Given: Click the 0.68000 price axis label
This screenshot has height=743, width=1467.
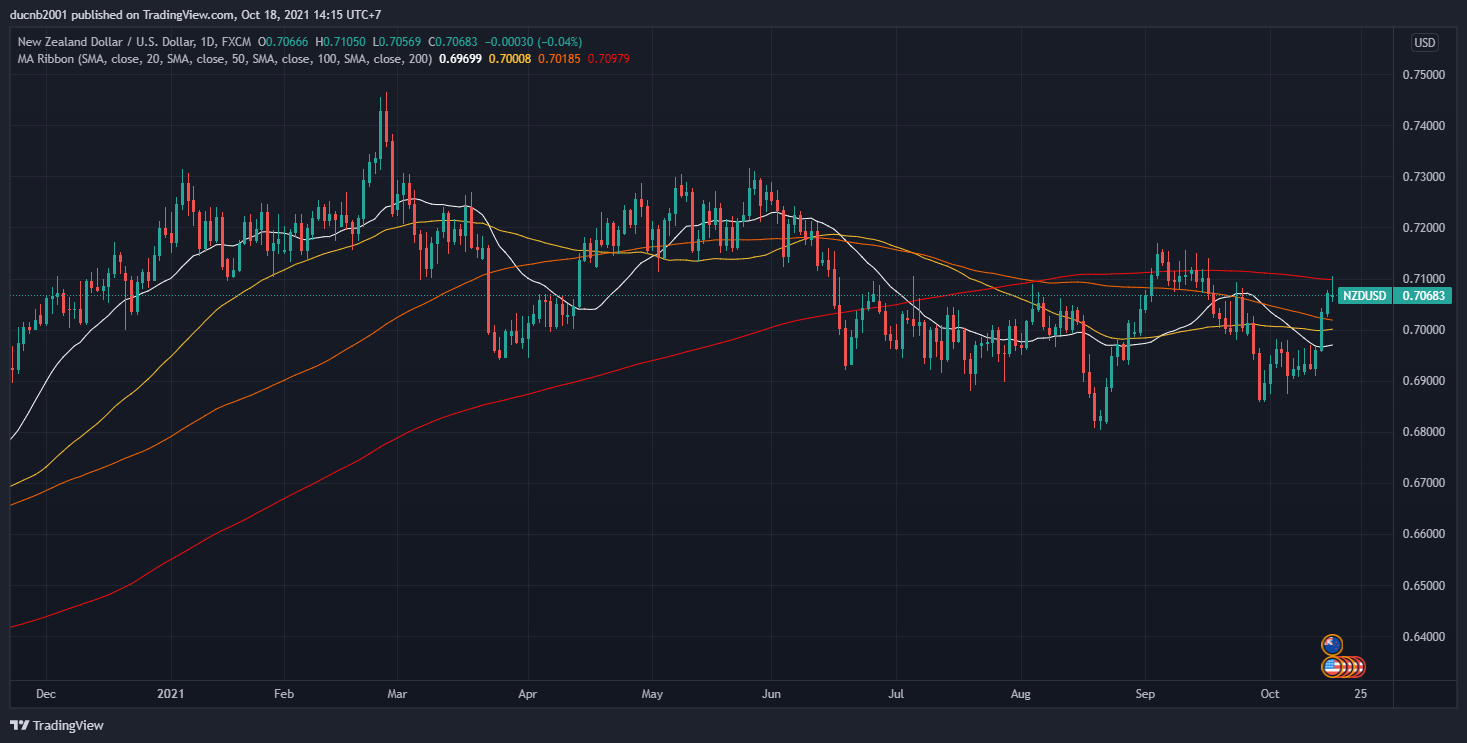Looking at the screenshot, I should (1423, 432).
